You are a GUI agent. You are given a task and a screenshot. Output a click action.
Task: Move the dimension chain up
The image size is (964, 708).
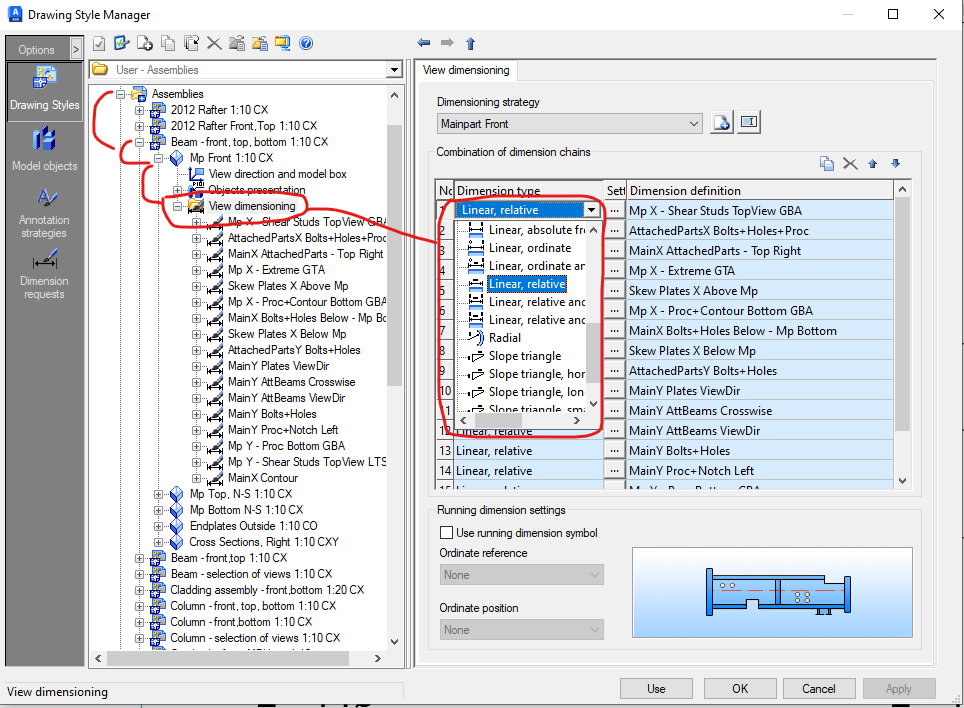(872, 163)
